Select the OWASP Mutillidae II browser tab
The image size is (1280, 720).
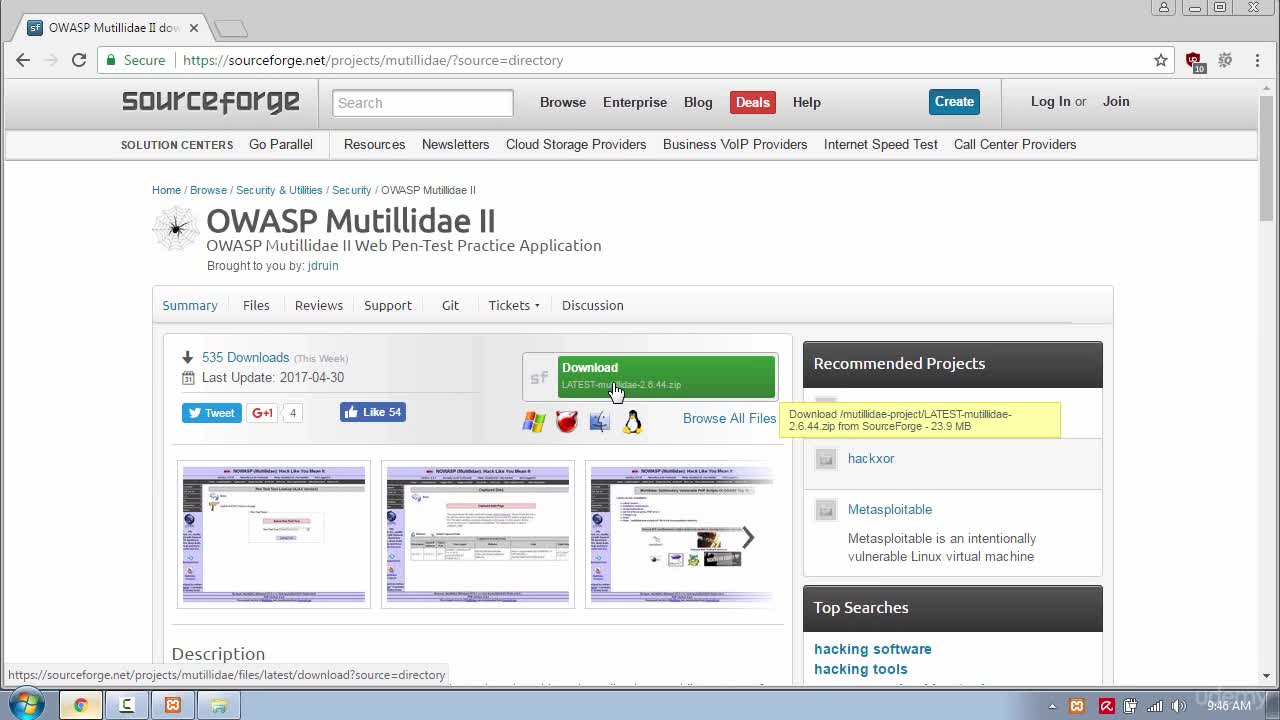113,28
